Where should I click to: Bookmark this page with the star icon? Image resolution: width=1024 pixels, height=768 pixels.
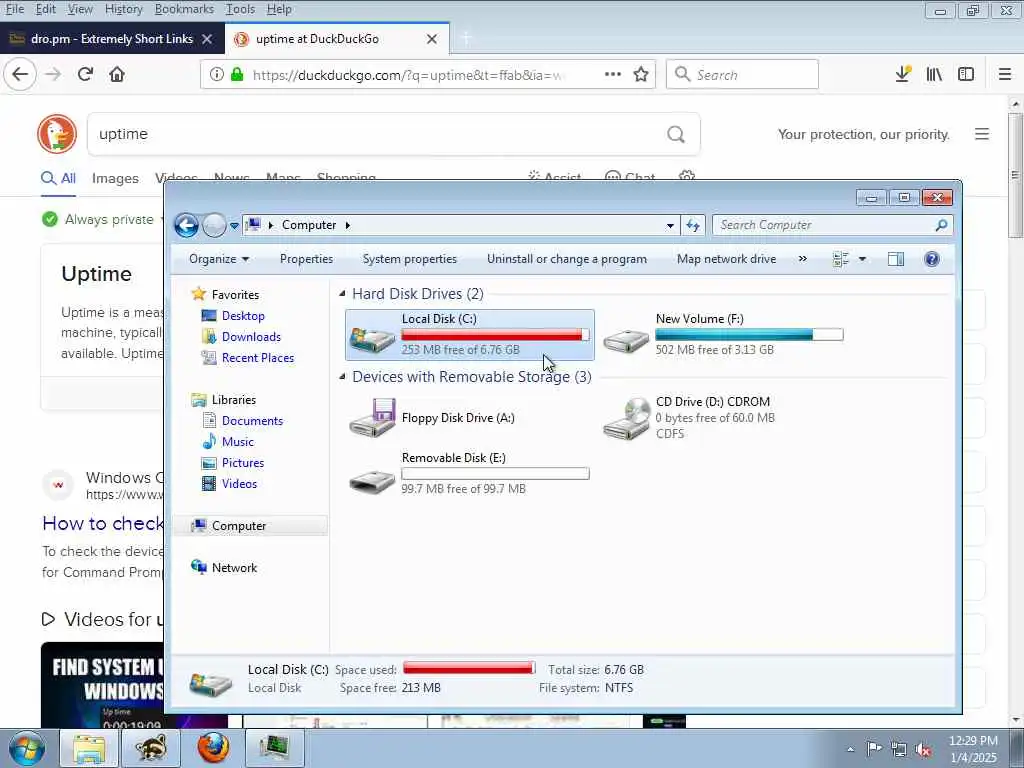coord(641,74)
